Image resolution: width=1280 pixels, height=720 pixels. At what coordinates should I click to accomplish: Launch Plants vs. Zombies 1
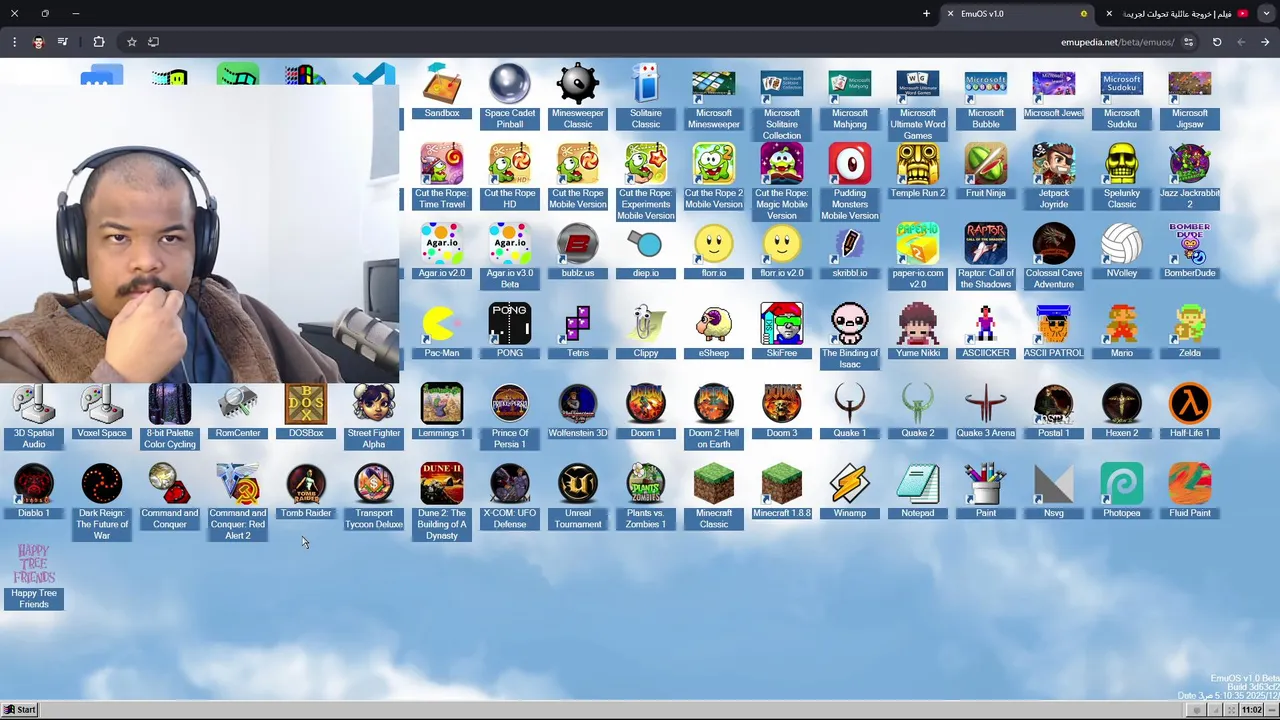[646, 497]
